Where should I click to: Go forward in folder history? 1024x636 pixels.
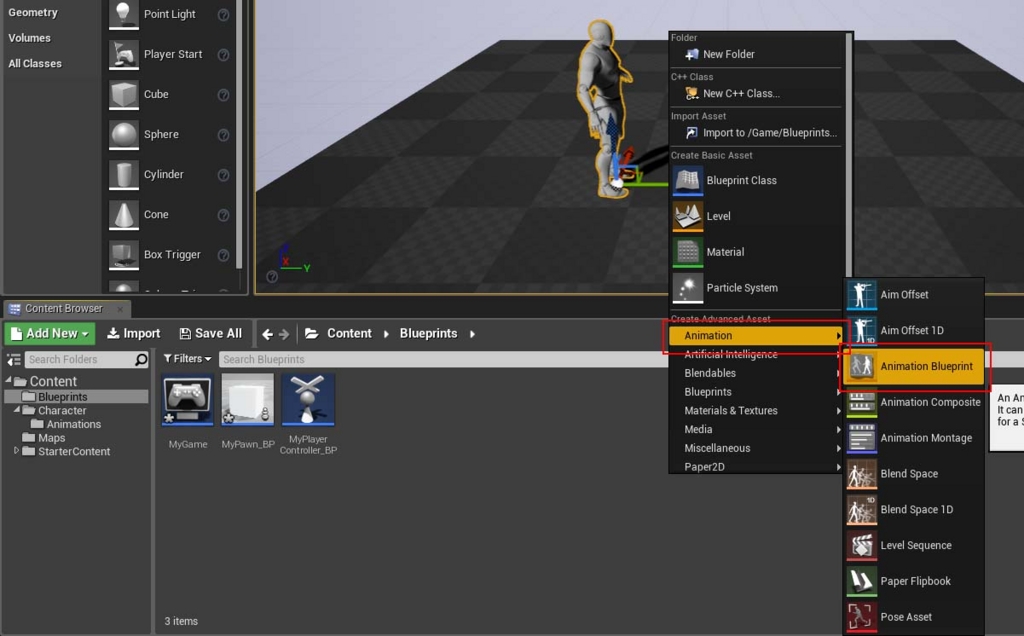tap(284, 334)
